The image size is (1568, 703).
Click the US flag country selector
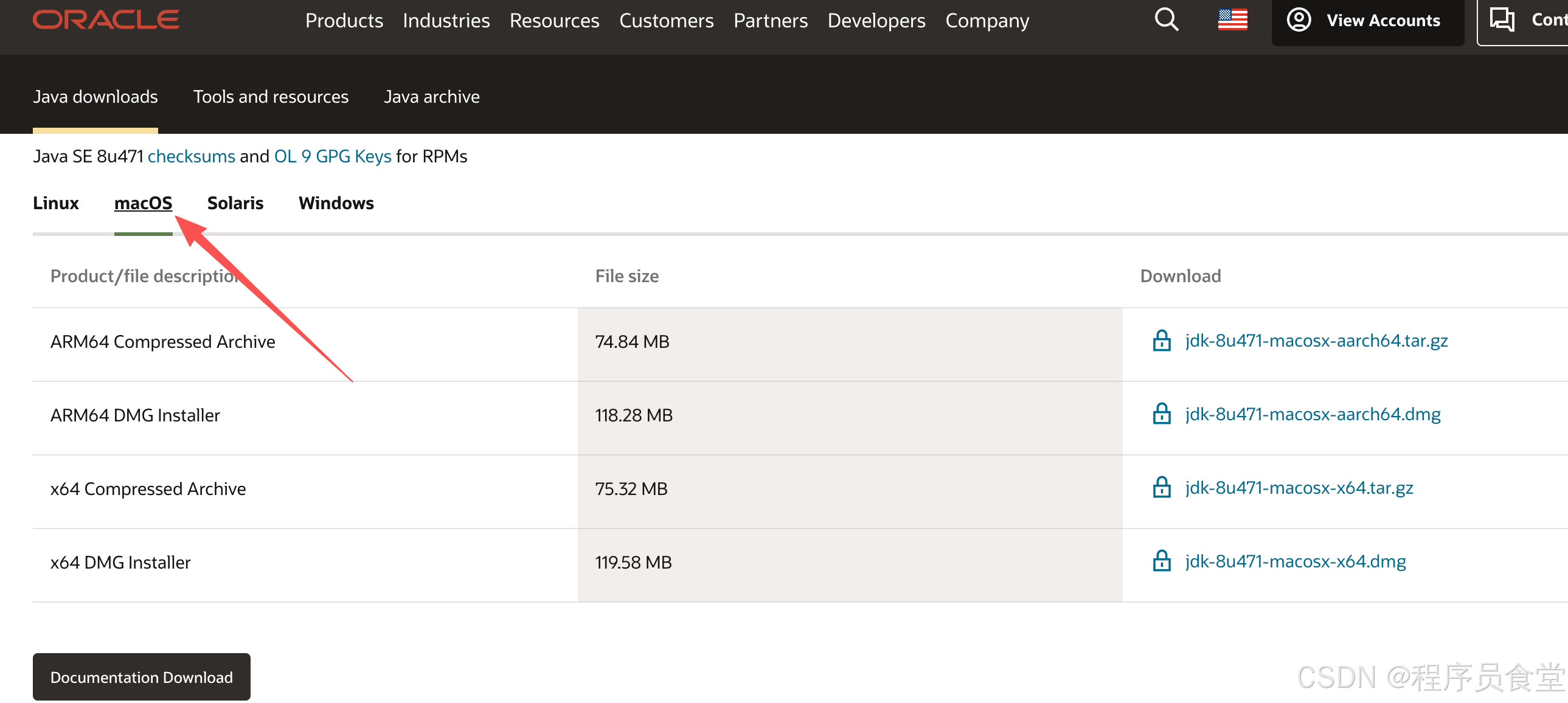click(1232, 19)
